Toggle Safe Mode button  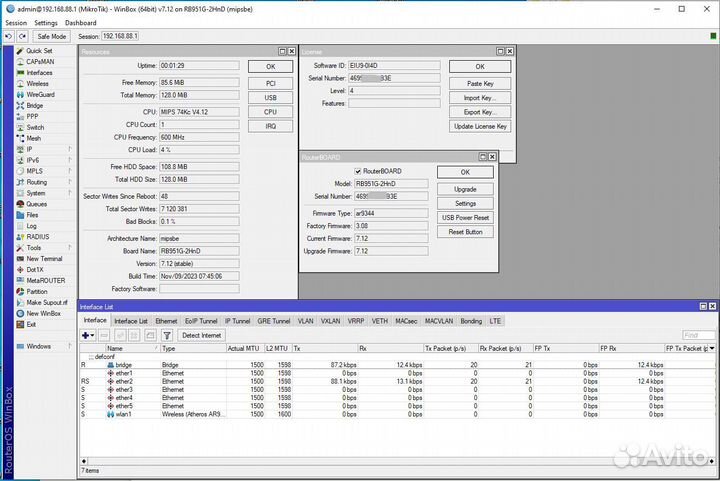coord(51,36)
